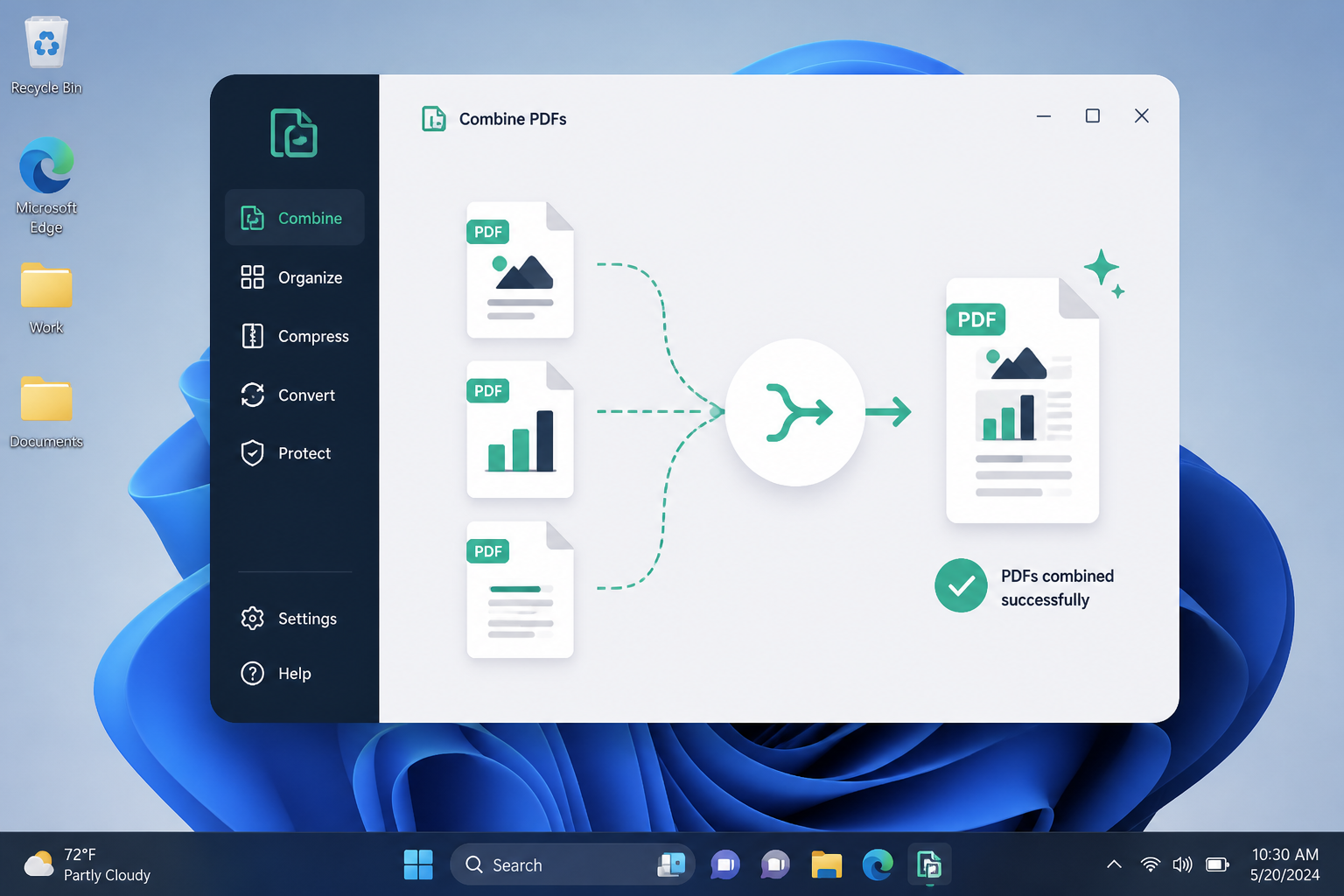Close the Combine PDFs window
1344x896 pixels.
pos(1142,115)
